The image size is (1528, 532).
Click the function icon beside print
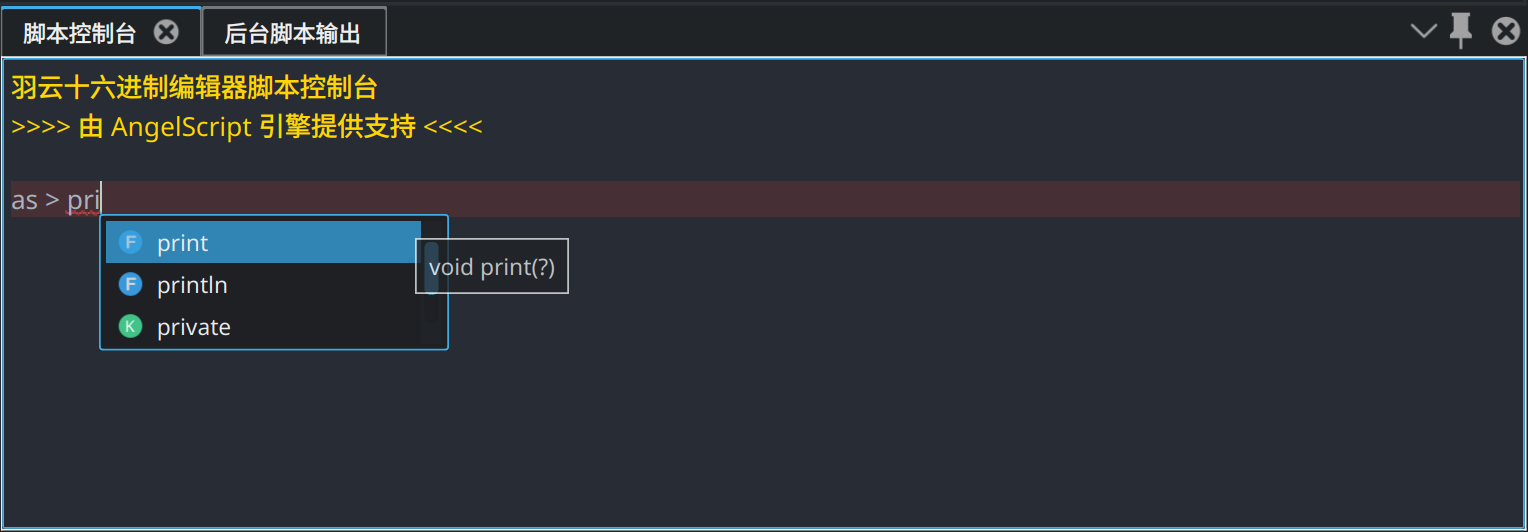pyautogui.click(x=130, y=242)
